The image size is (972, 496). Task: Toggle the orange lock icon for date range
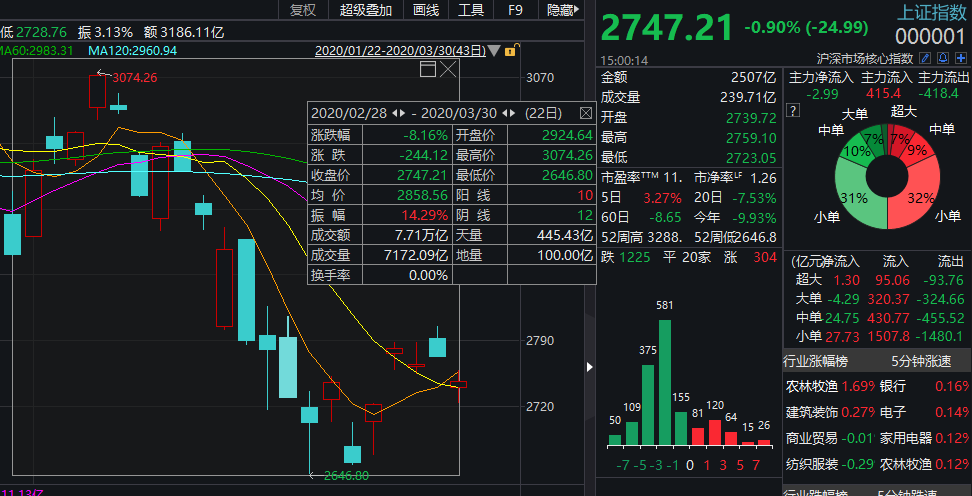coord(510,51)
